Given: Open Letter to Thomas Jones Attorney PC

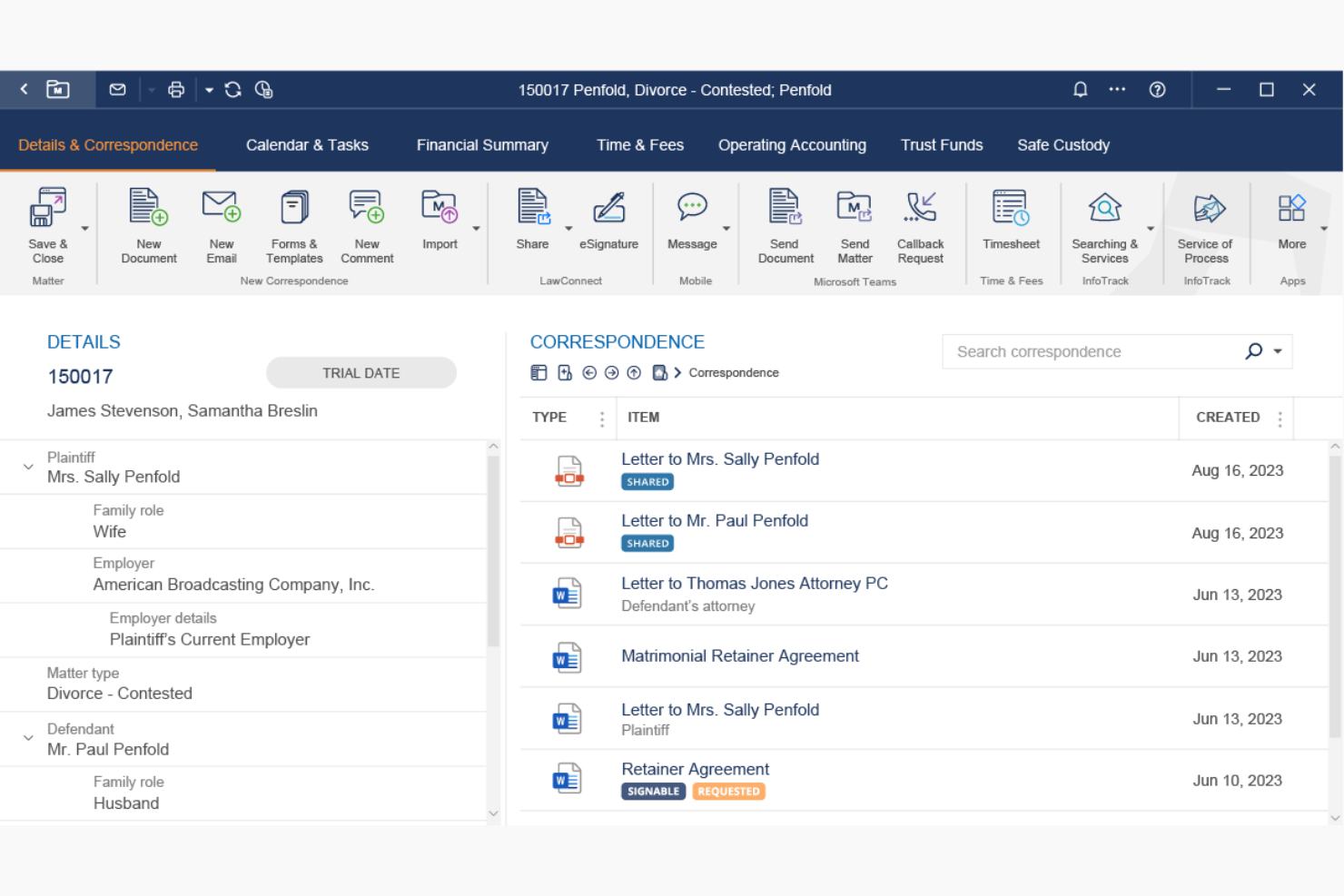Looking at the screenshot, I should (x=755, y=584).
